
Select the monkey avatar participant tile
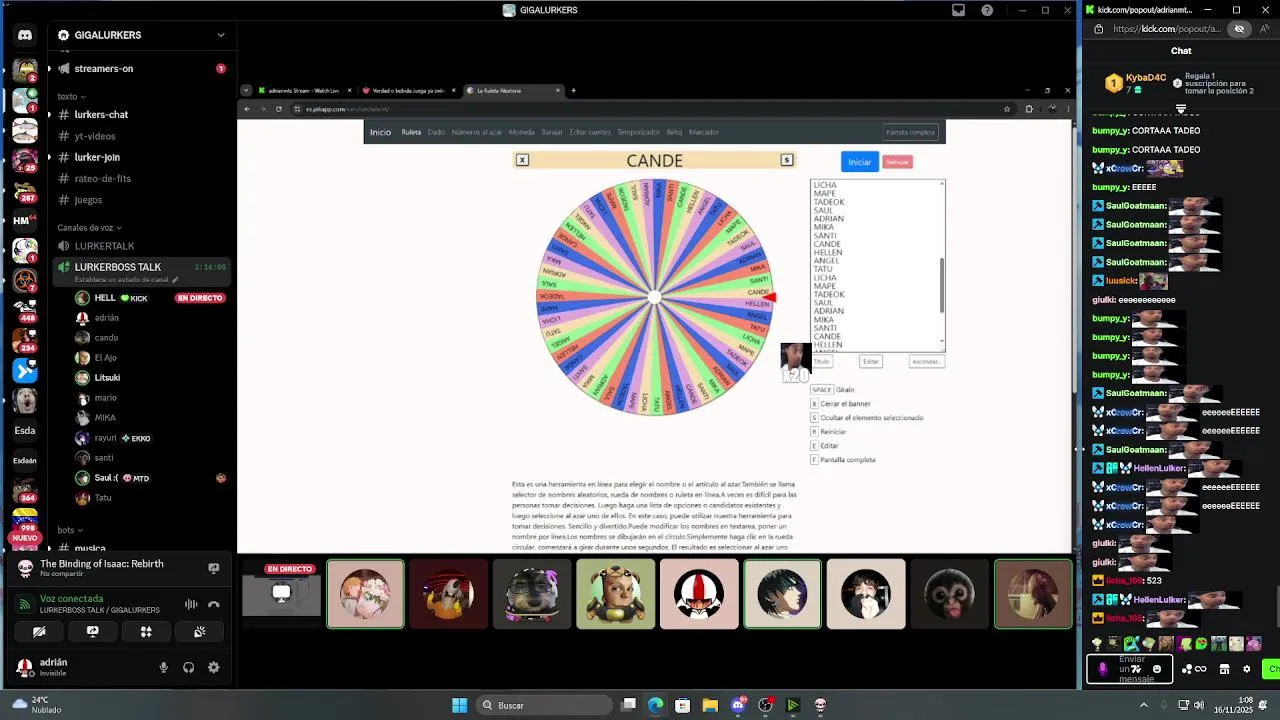click(x=949, y=594)
